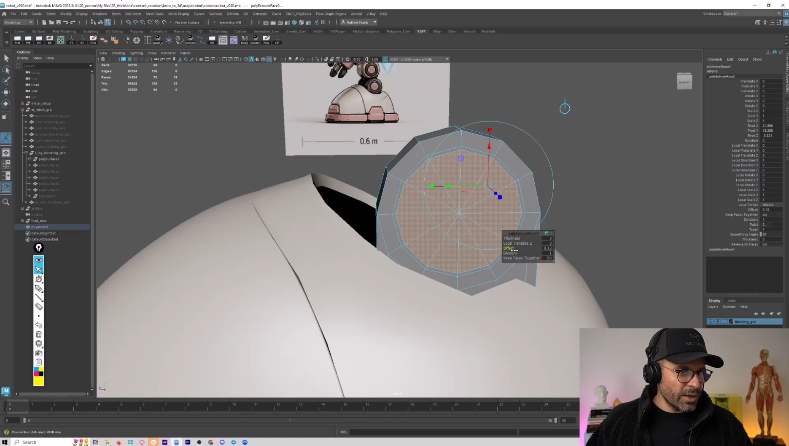Select polySurface1 in the Outliner
Image resolution: width=789 pixels, height=446 pixels.
point(49,159)
